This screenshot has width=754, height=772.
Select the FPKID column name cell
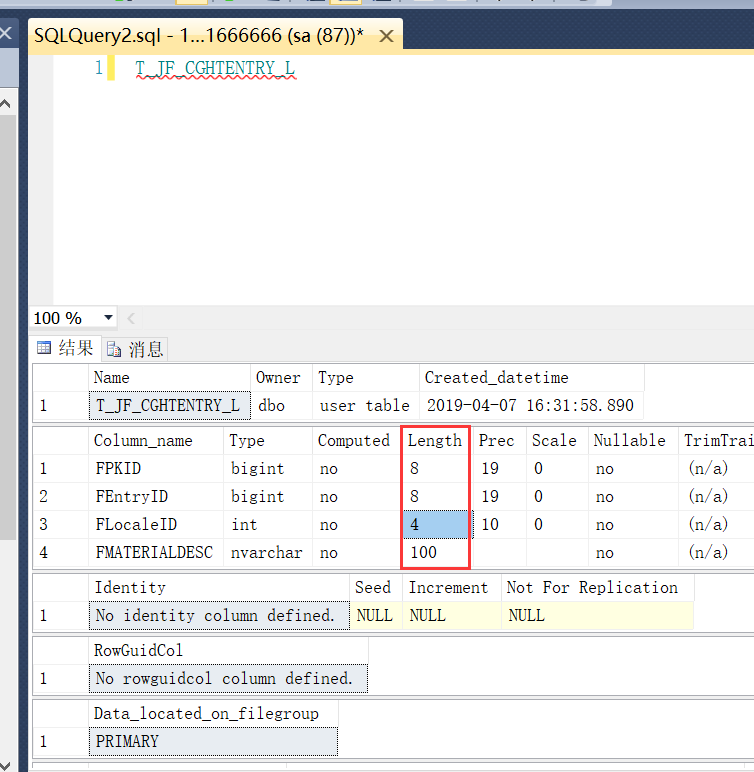pos(156,468)
